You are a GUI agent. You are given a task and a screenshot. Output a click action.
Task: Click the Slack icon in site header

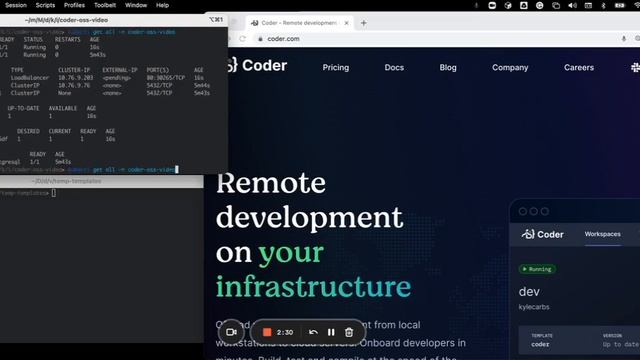point(635,68)
